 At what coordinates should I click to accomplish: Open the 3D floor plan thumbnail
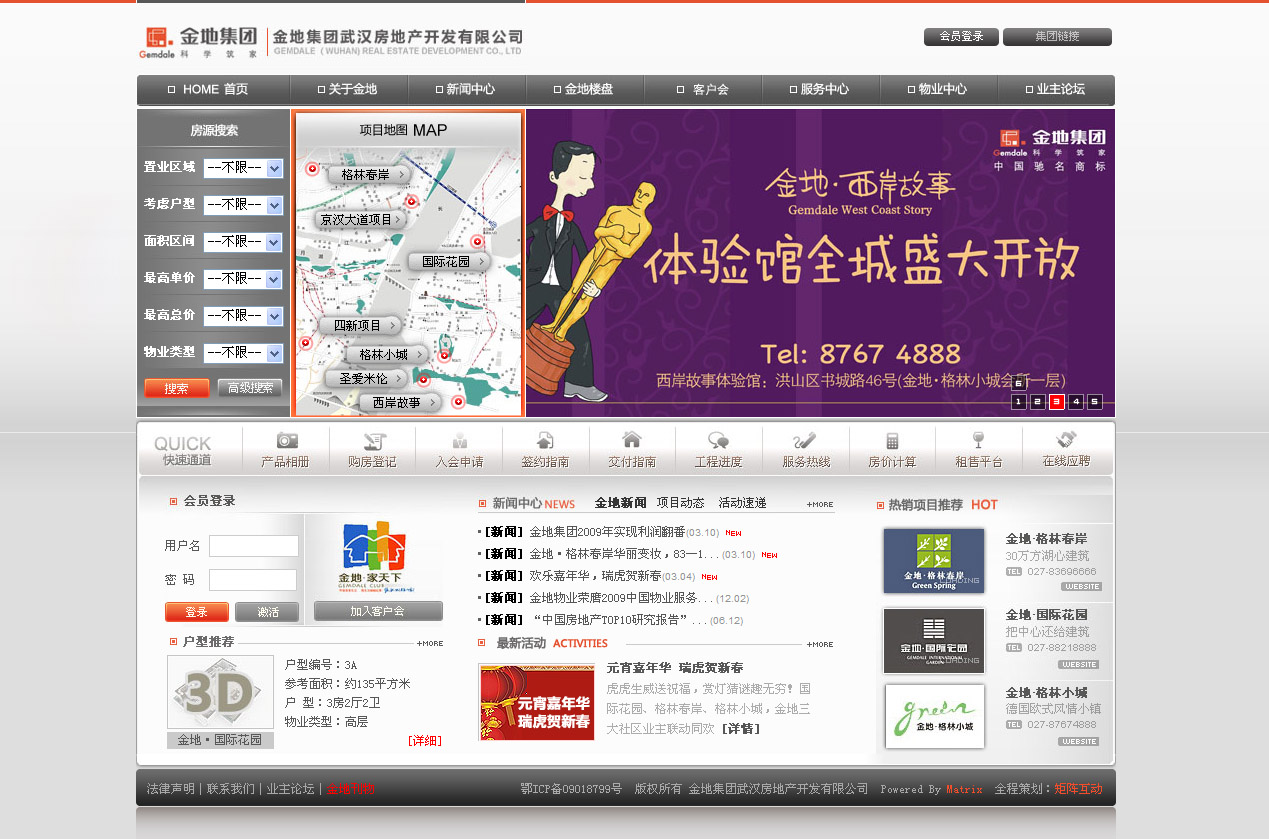[220, 692]
